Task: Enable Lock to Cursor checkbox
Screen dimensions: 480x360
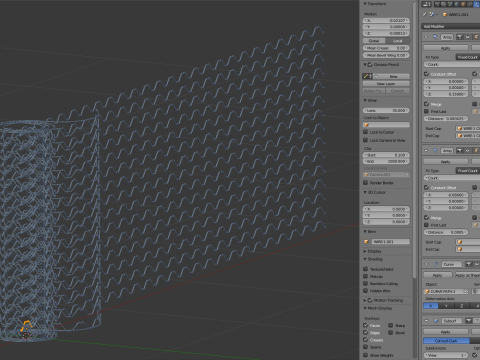Action: [366, 132]
